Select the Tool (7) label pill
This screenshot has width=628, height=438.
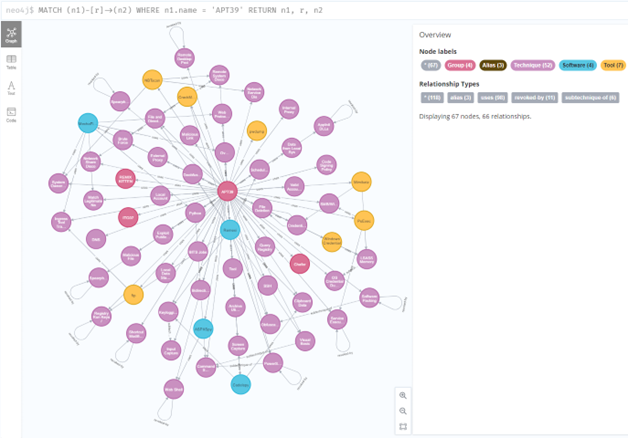pos(613,65)
